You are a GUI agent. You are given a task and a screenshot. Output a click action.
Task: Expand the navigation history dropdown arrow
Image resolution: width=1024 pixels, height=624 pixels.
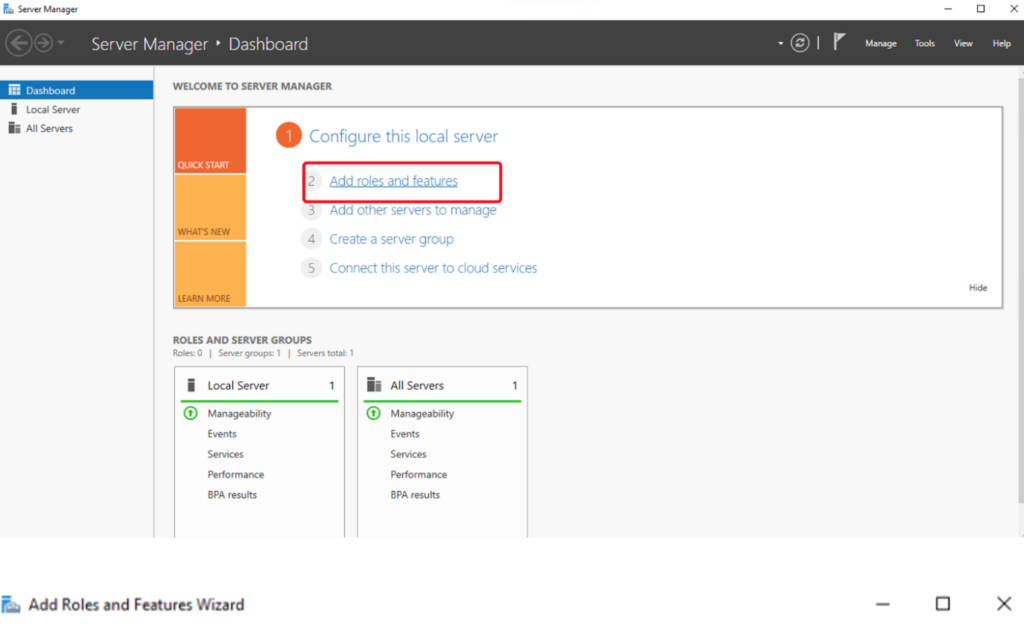(62, 44)
